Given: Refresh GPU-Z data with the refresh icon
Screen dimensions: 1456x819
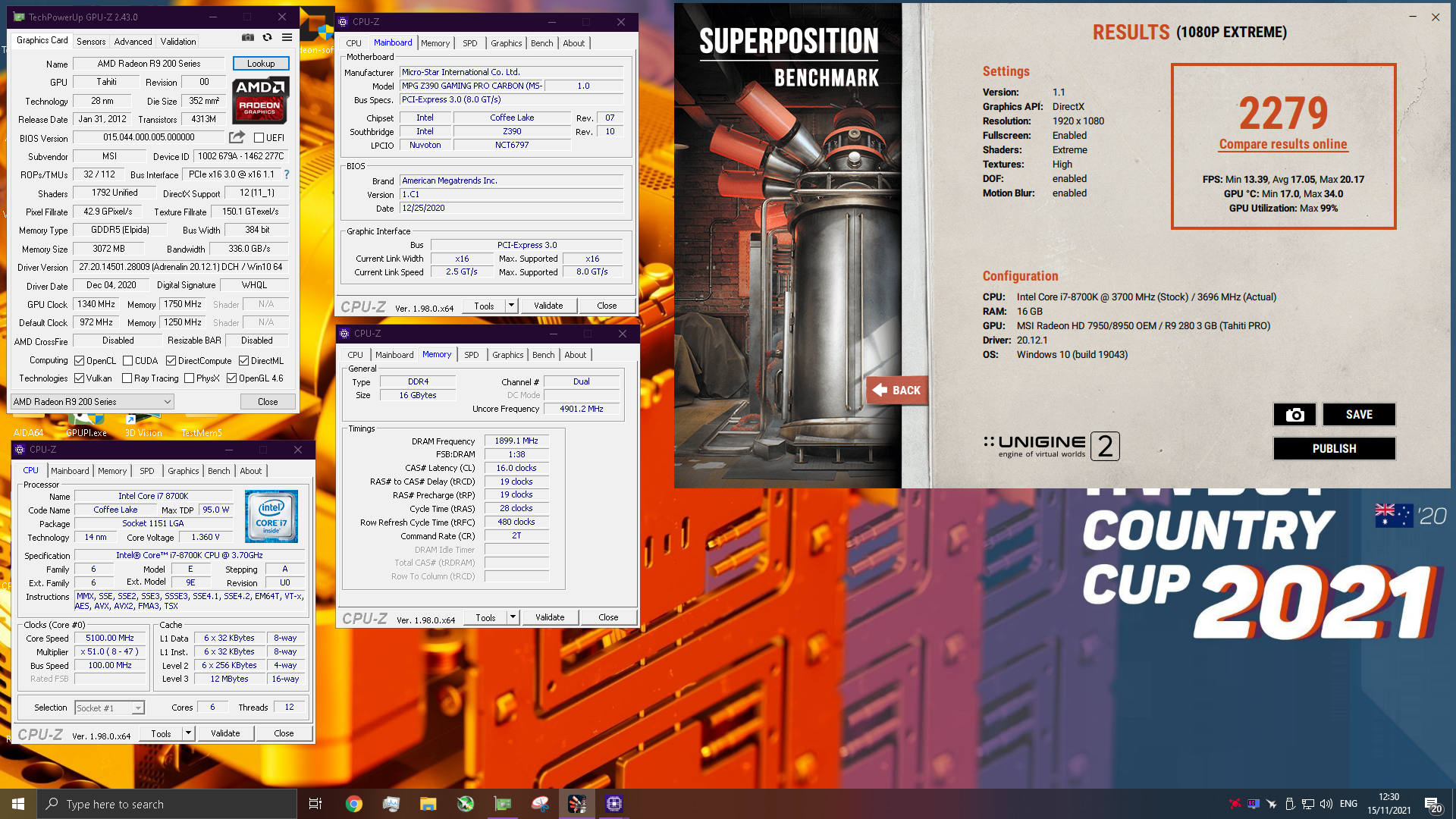Looking at the screenshot, I should (x=267, y=37).
